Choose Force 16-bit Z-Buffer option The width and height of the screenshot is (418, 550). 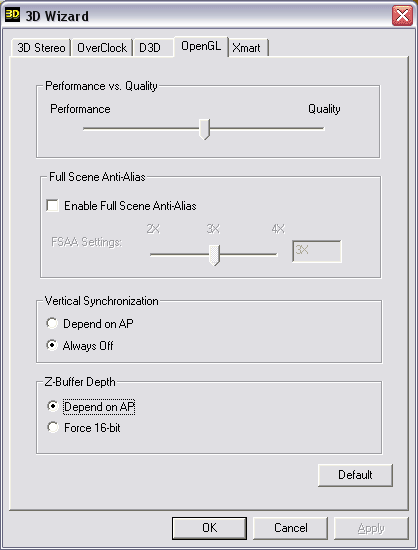tap(53, 427)
